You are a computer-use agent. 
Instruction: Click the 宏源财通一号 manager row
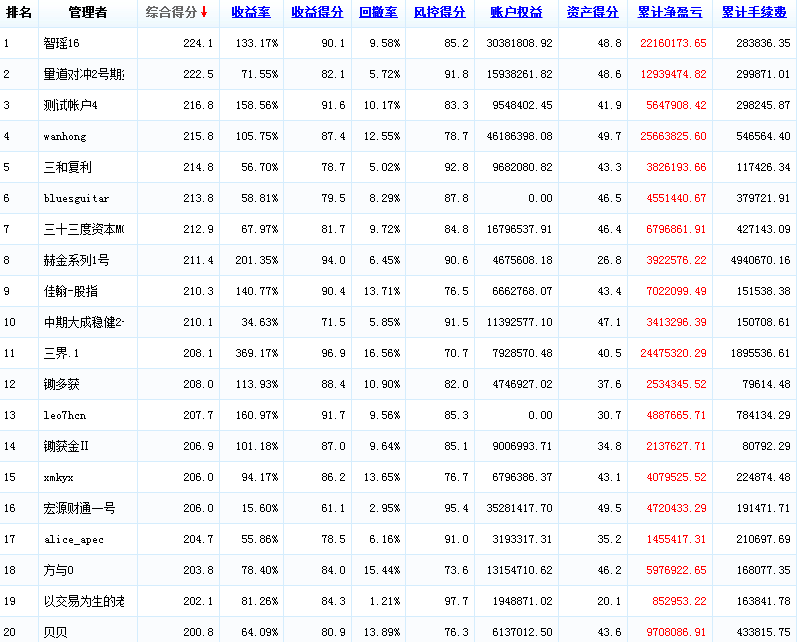click(x=79, y=508)
